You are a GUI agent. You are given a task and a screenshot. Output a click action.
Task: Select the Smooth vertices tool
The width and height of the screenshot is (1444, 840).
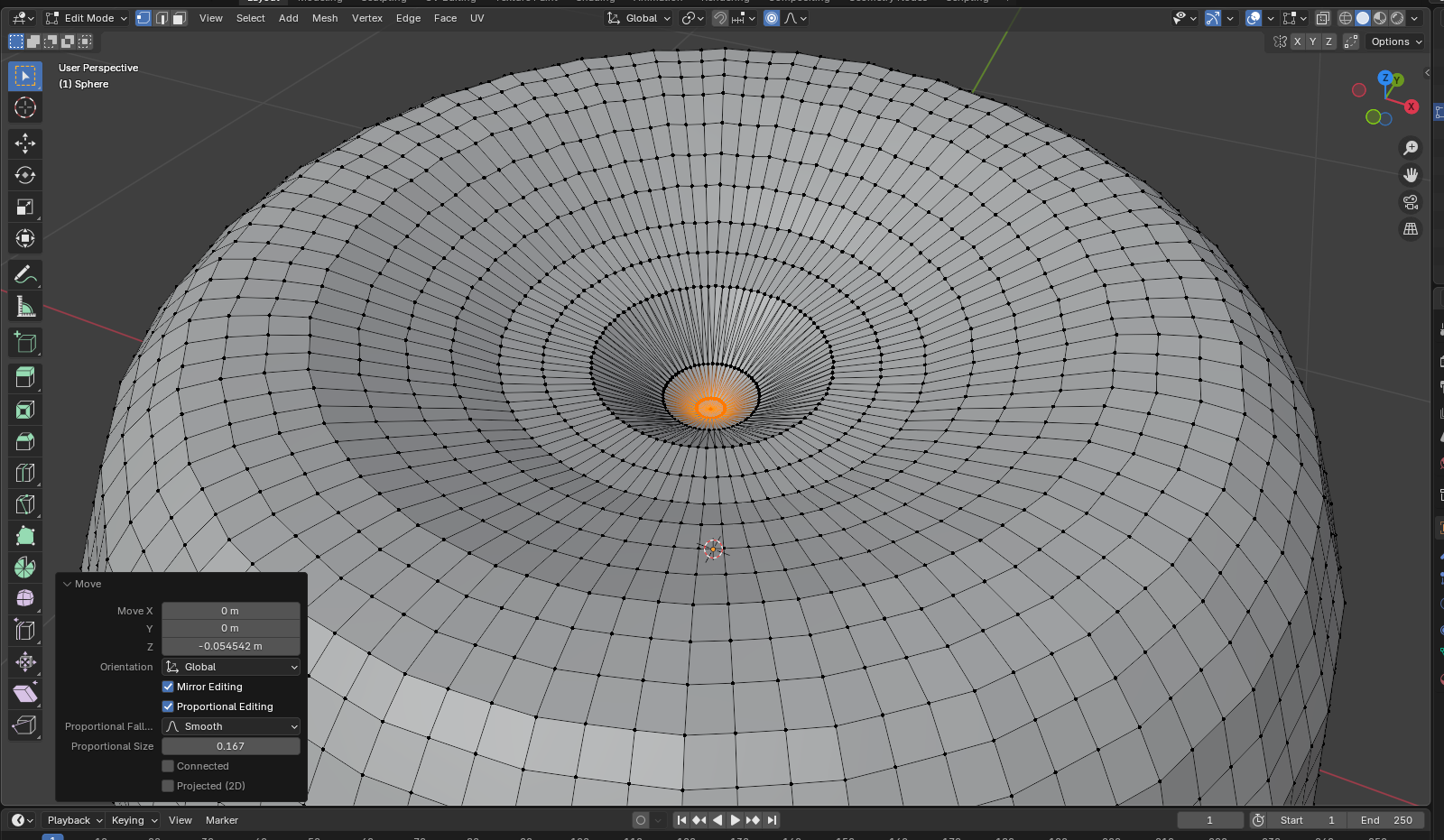point(25,599)
